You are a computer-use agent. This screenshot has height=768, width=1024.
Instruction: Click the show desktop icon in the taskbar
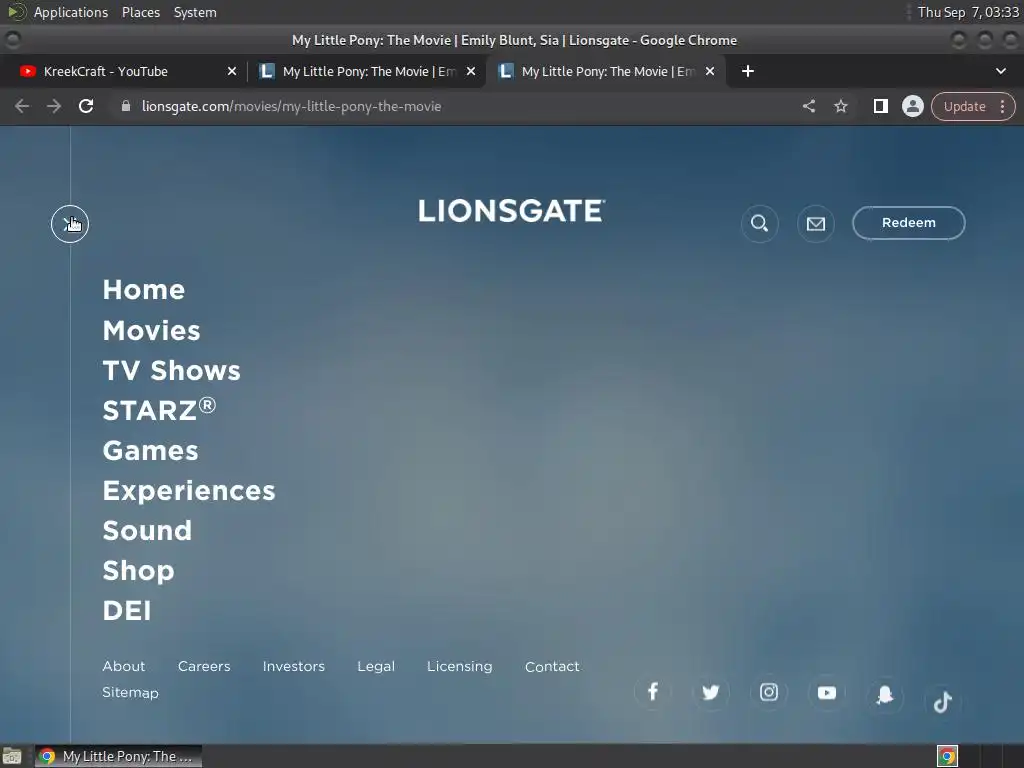[x=12, y=757]
